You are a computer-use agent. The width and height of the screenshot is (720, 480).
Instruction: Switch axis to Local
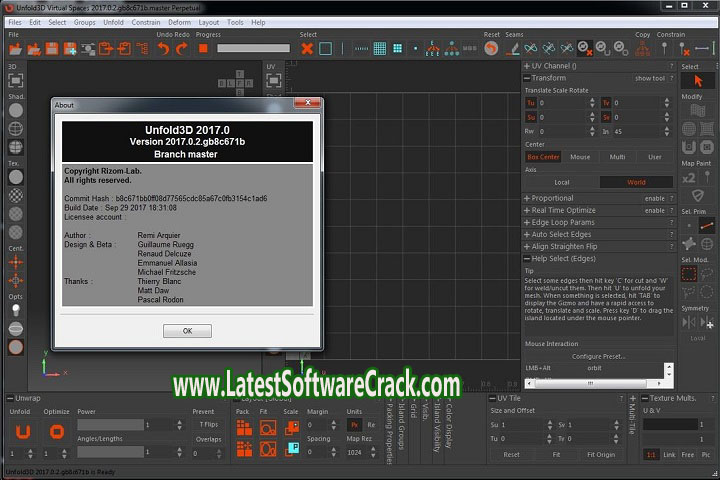[562, 182]
